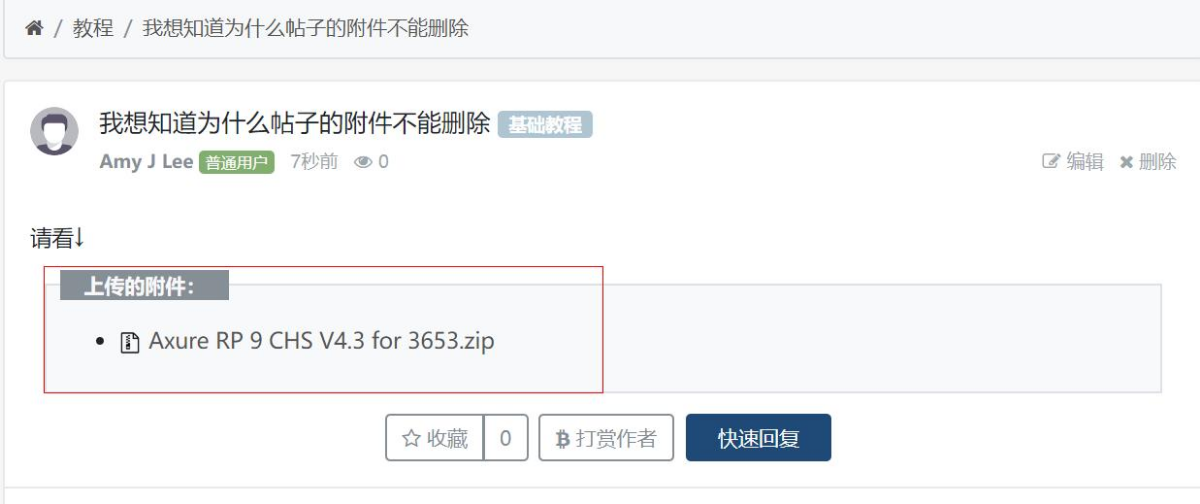1200x504 pixels.
Task: Filter by the 基础教程 tag
Action: tap(545, 125)
